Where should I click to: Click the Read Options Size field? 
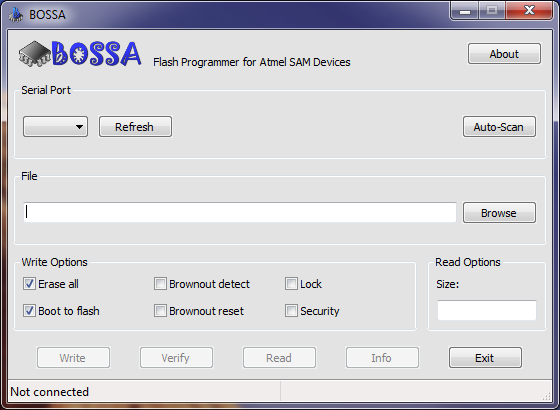(x=487, y=310)
